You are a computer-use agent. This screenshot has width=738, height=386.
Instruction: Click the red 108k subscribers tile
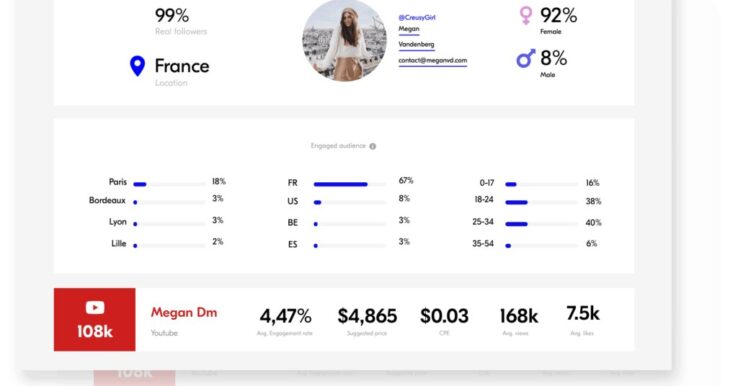[x=95, y=320]
